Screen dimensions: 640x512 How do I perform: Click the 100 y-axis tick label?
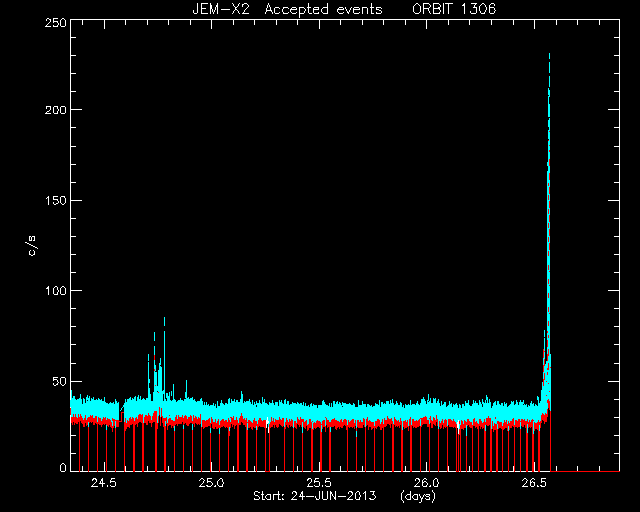coord(56,291)
